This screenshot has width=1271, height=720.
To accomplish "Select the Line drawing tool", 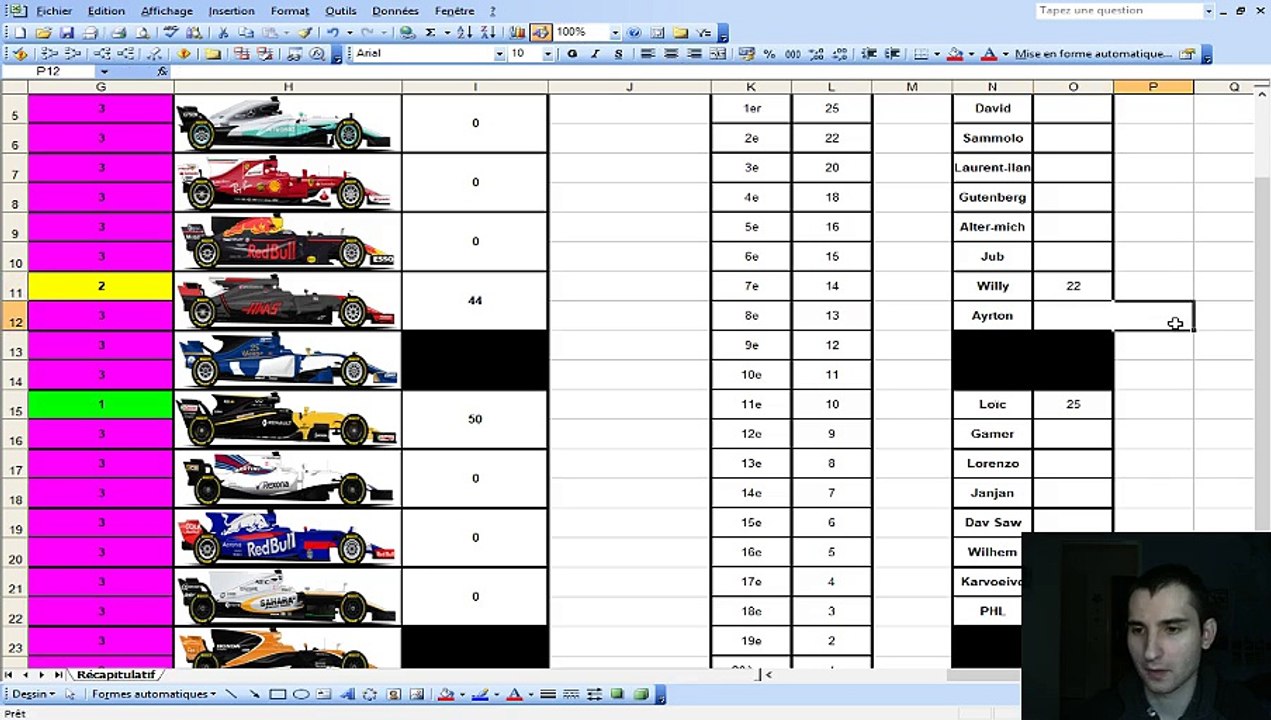I will (232, 694).
